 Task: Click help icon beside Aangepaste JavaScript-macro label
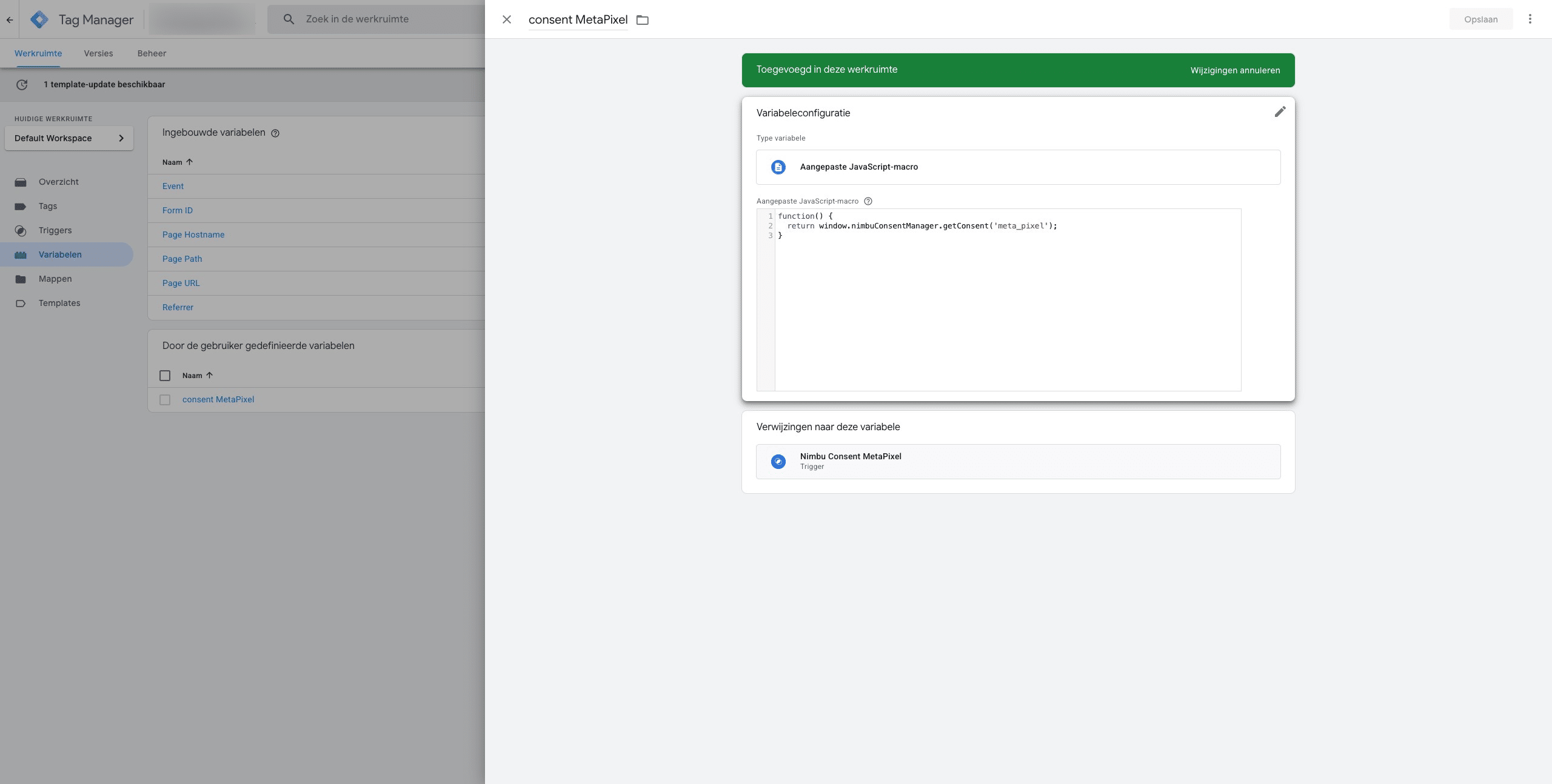coord(868,201)
